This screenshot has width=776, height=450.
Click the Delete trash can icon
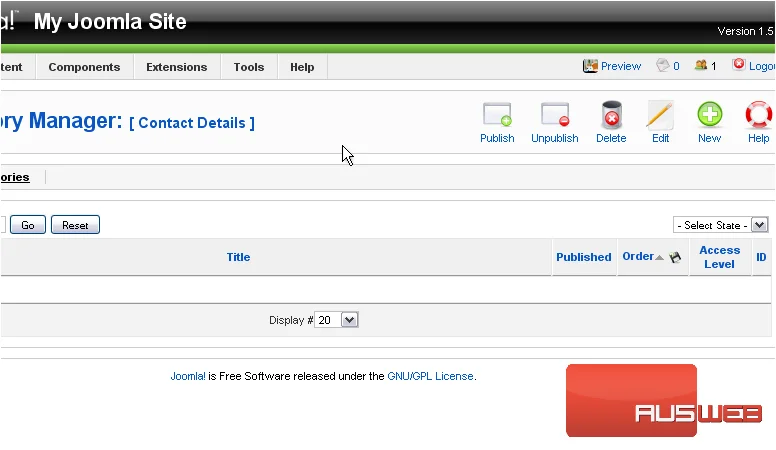[611, 115]
